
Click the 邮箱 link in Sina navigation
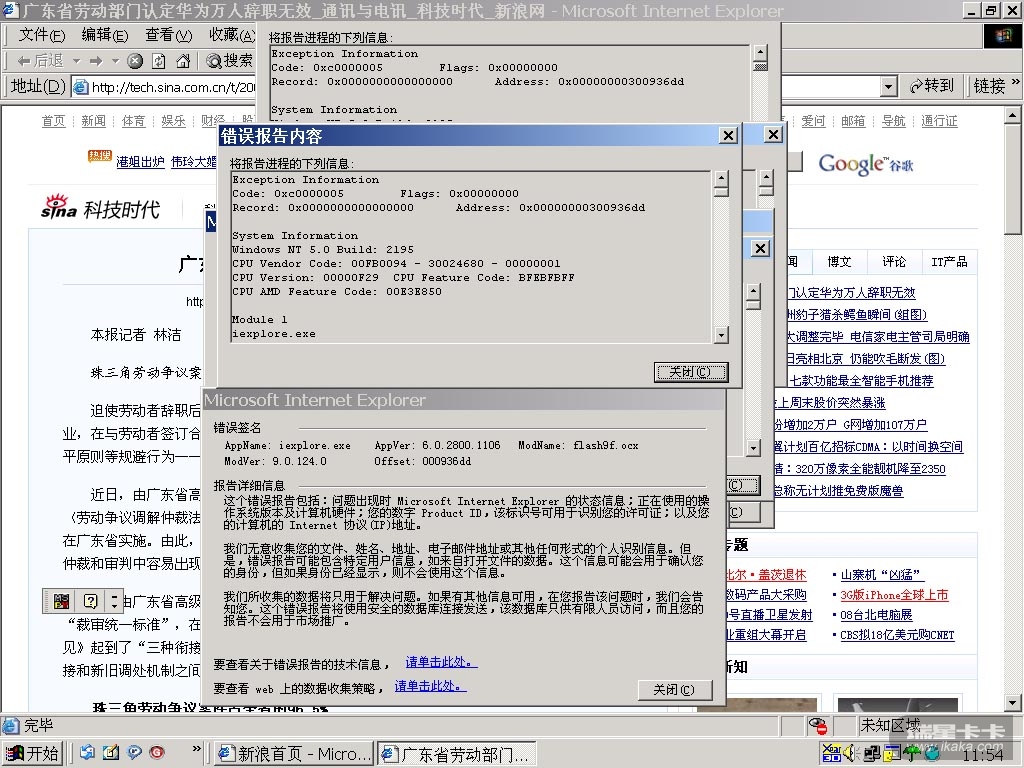pos(853,121)
